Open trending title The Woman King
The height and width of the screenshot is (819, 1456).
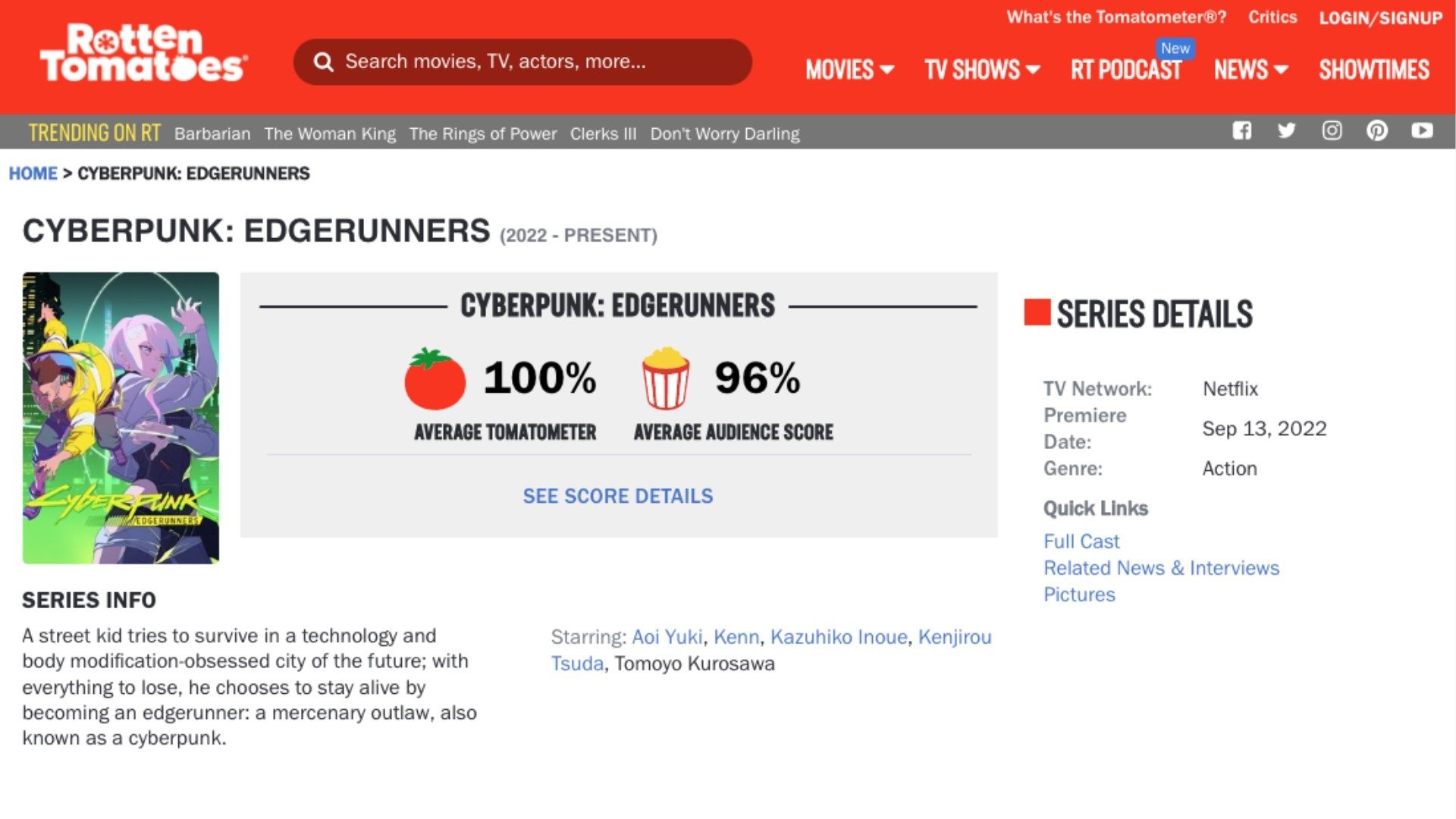click(330, 134)
